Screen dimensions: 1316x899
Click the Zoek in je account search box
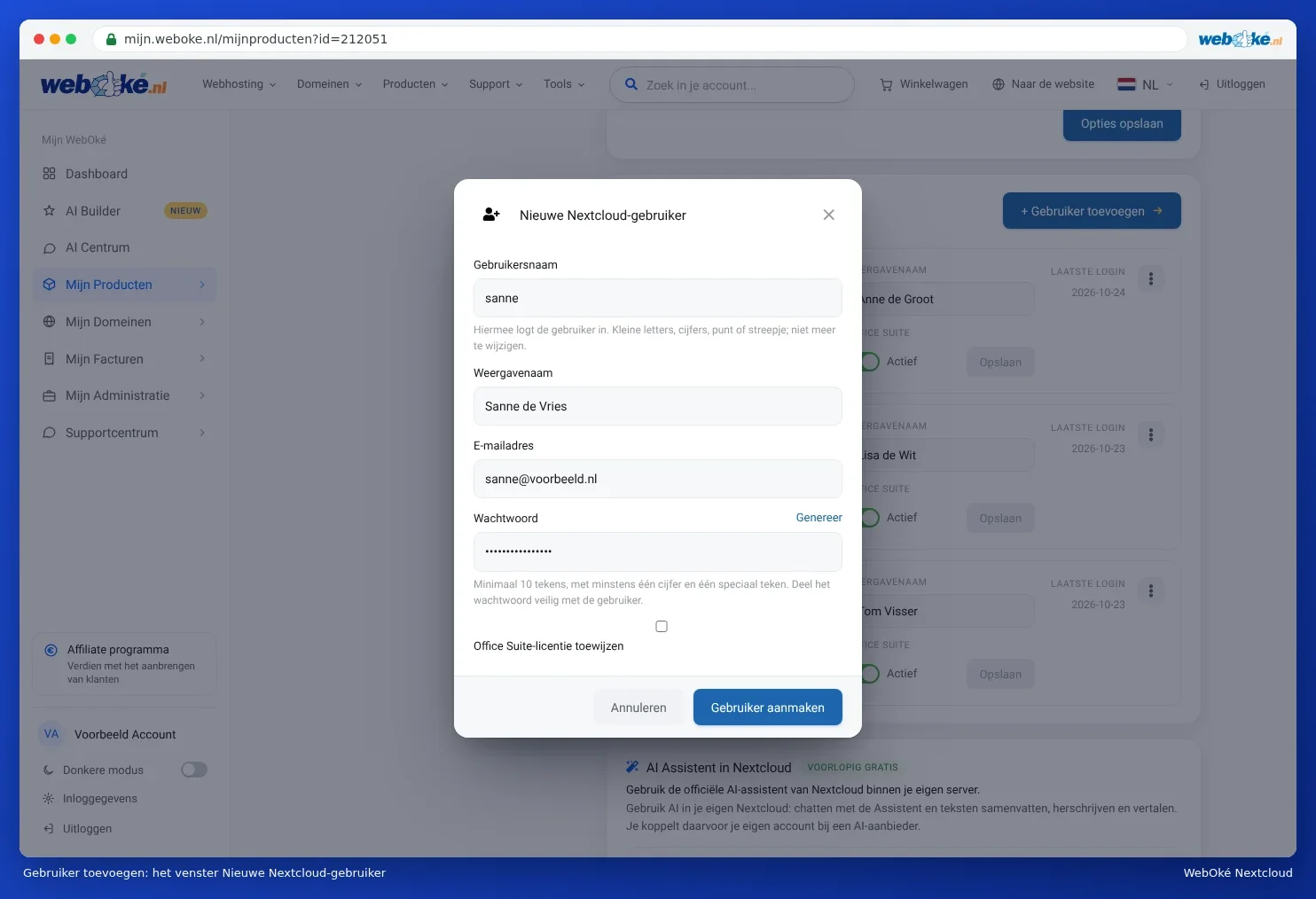coord(732,85)
